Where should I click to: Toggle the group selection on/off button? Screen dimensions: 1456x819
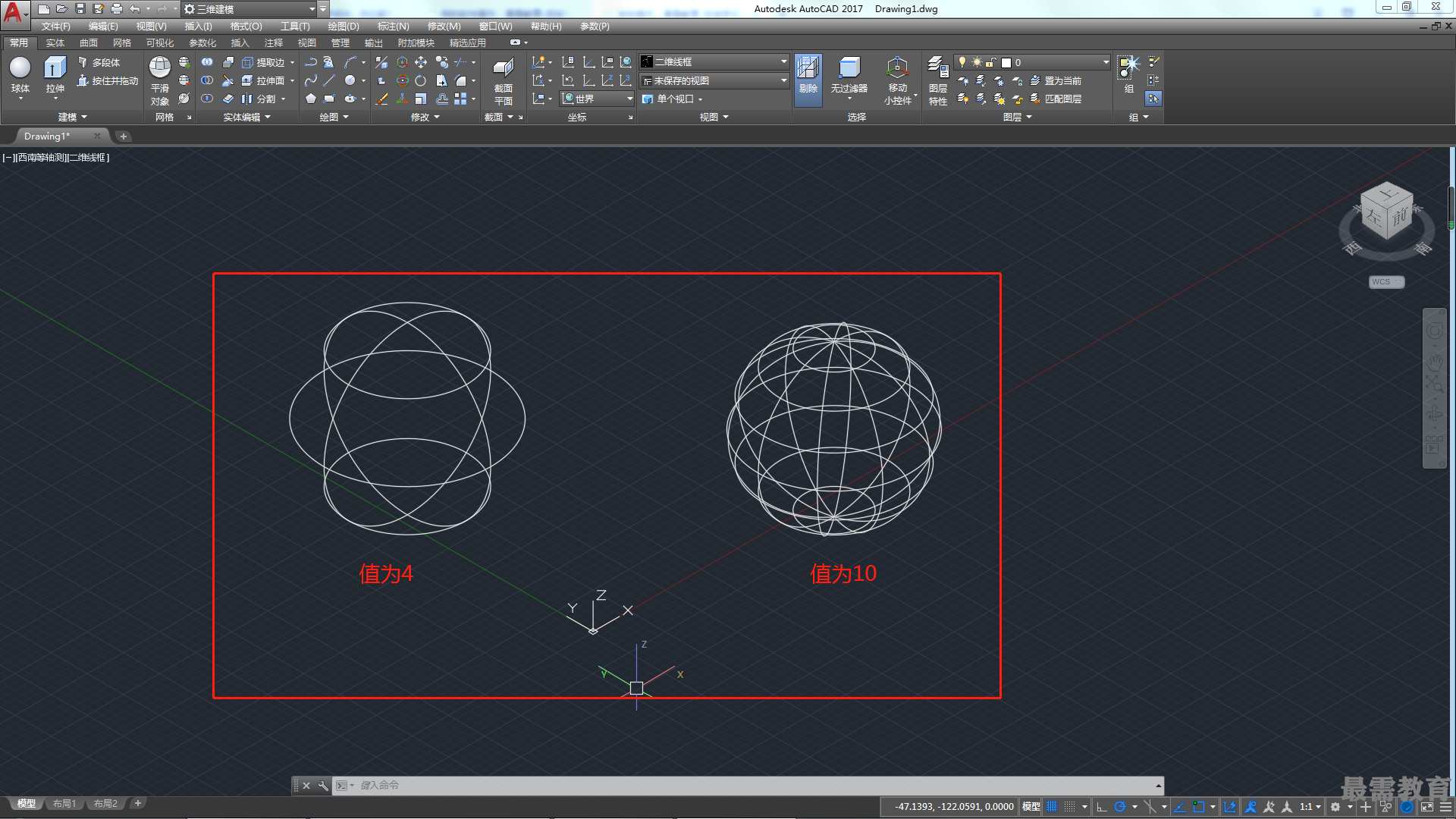click(x=1153, y=99)
